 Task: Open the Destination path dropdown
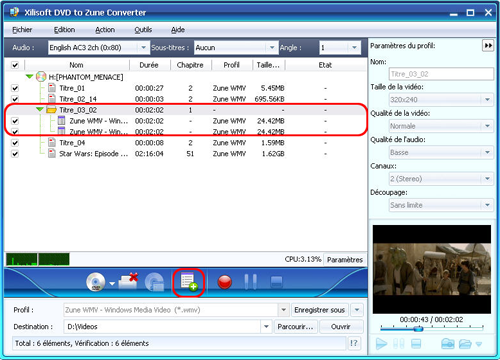(266, 327)
